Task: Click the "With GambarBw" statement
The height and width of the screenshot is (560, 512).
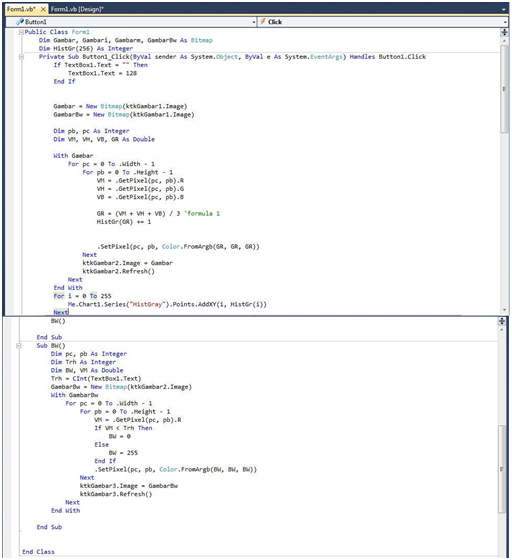Action: pos(74,395)
